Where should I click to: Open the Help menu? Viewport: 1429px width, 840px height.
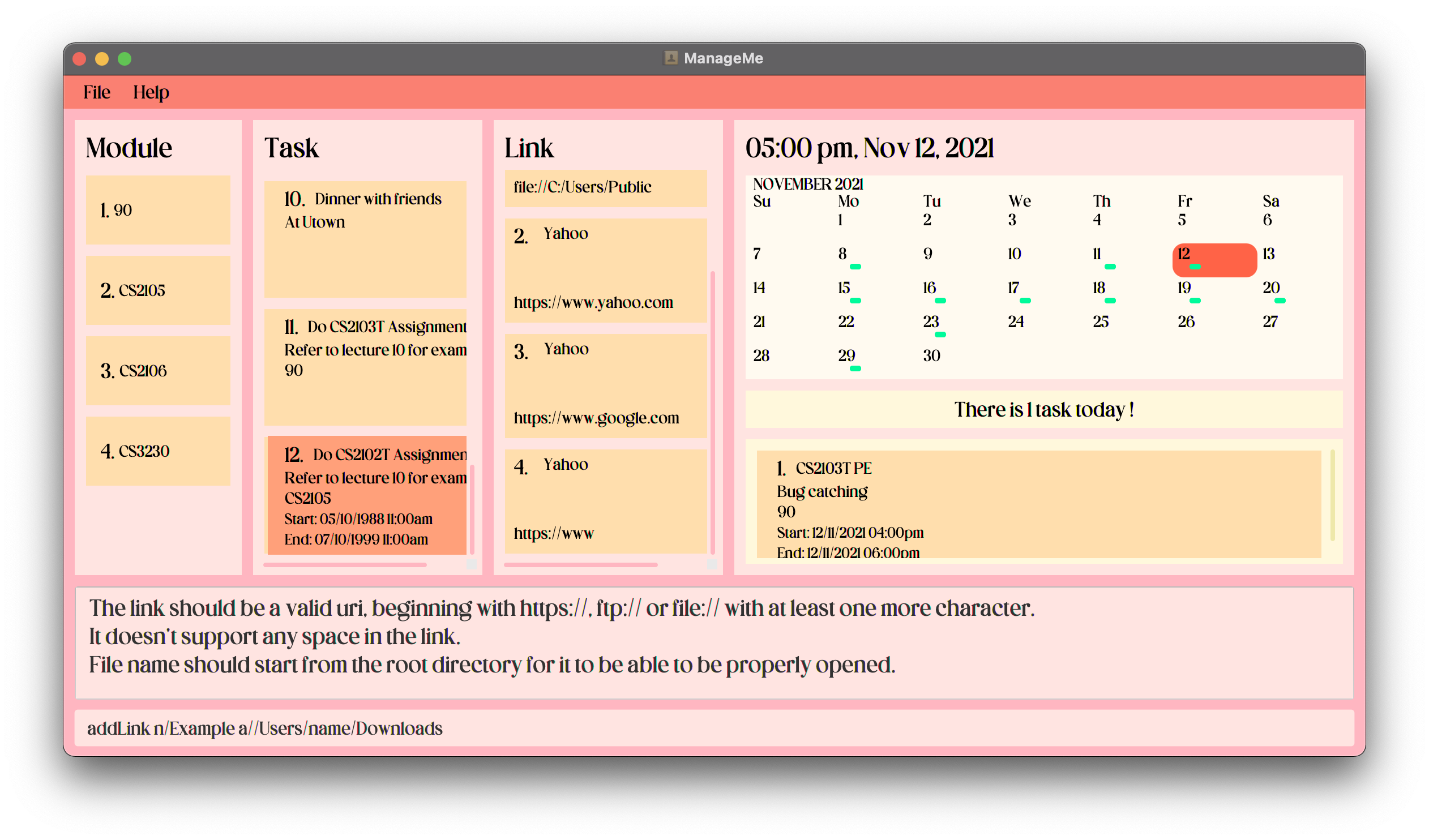click(151, 92)
